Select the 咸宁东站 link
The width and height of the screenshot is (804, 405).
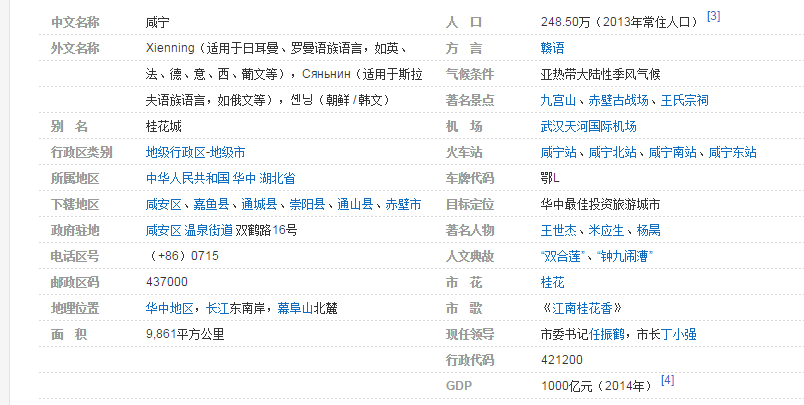click(733, 152)
